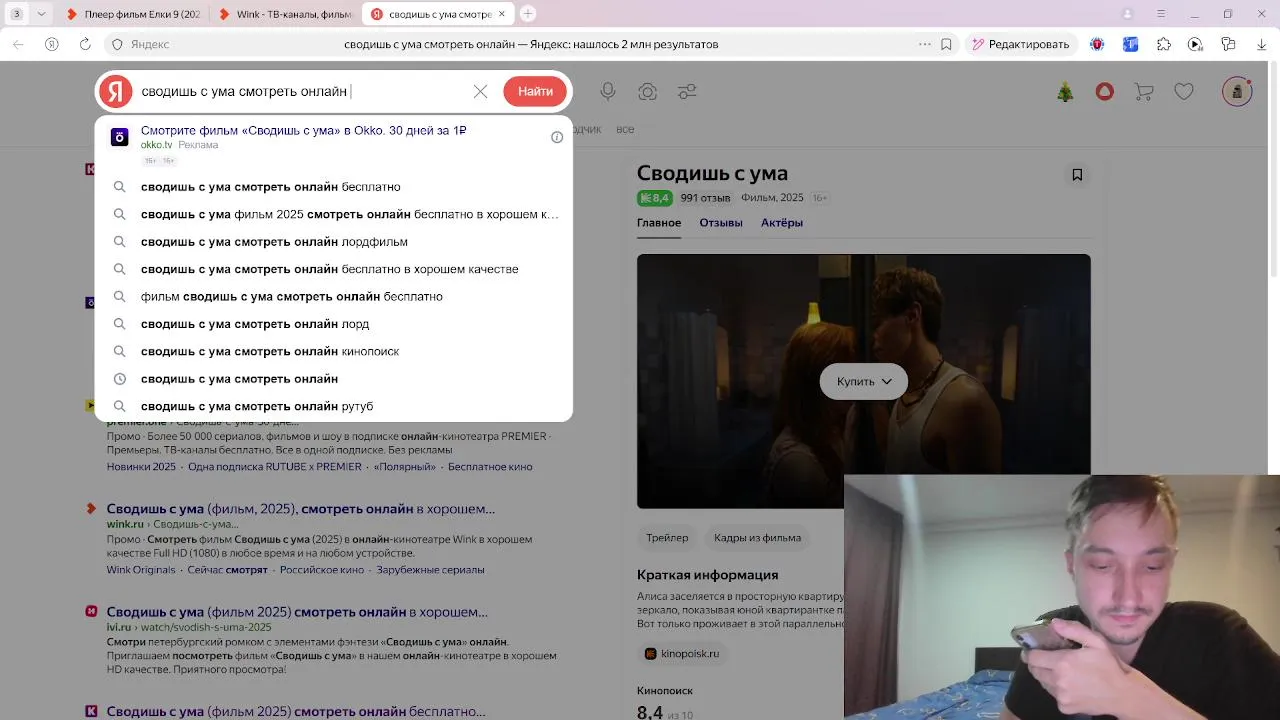Screen dimensions: 1280x720
Task: Open the Актёры tab in movie card
Action: coord(782,223)
